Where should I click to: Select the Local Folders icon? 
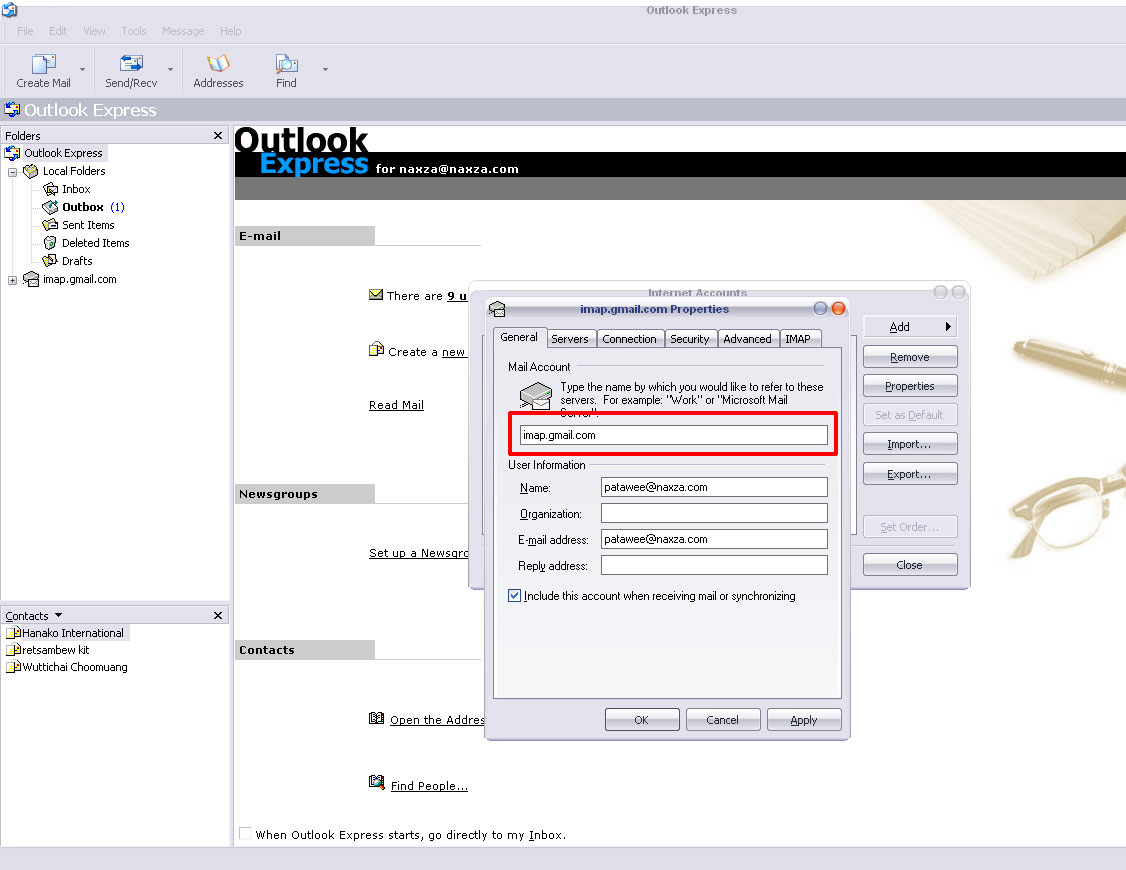click(x=30, y=171)
